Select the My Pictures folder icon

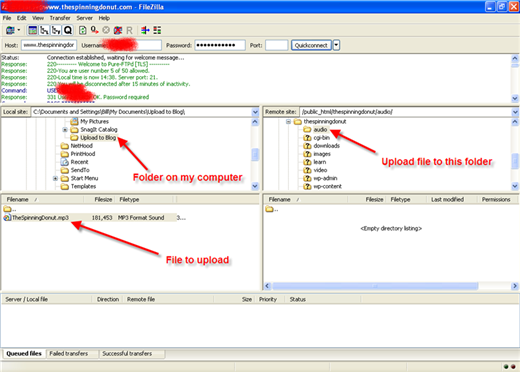(74, 121)
